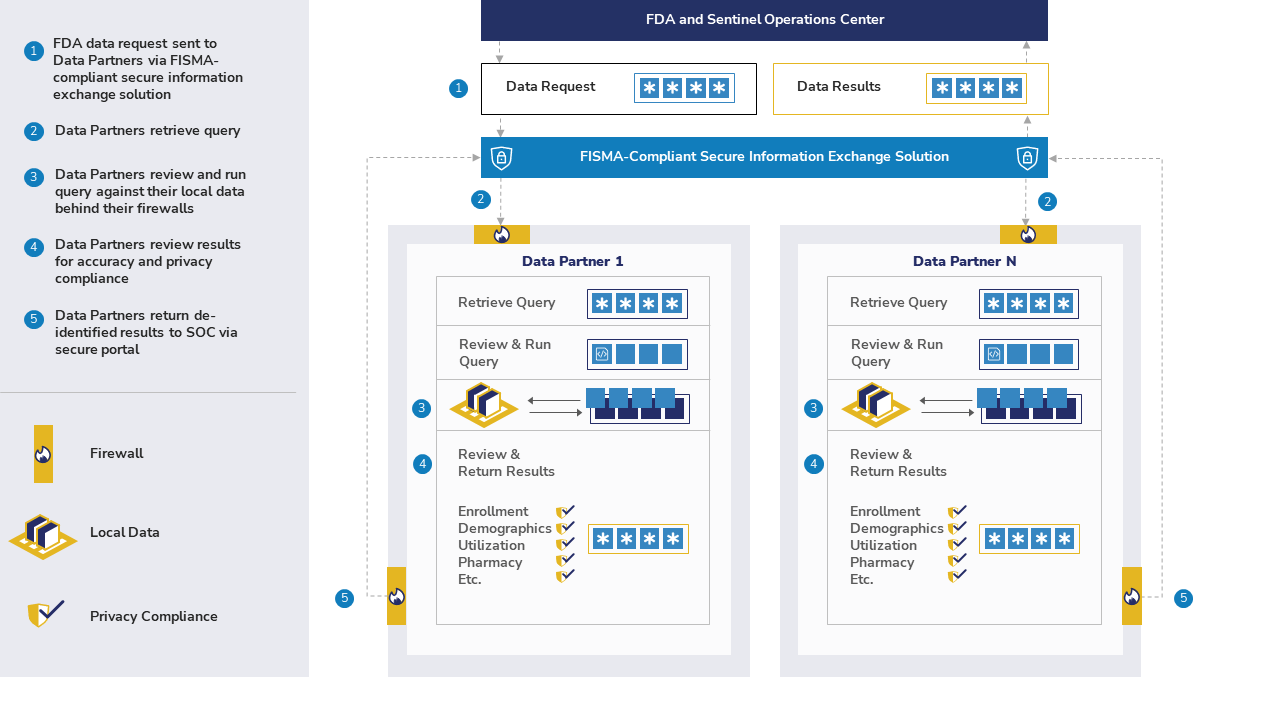Click the code icon in Data Partner 1's Review & Run Query
The width and height of the screenshot is (1280, 720).
(x=602, y=354)
